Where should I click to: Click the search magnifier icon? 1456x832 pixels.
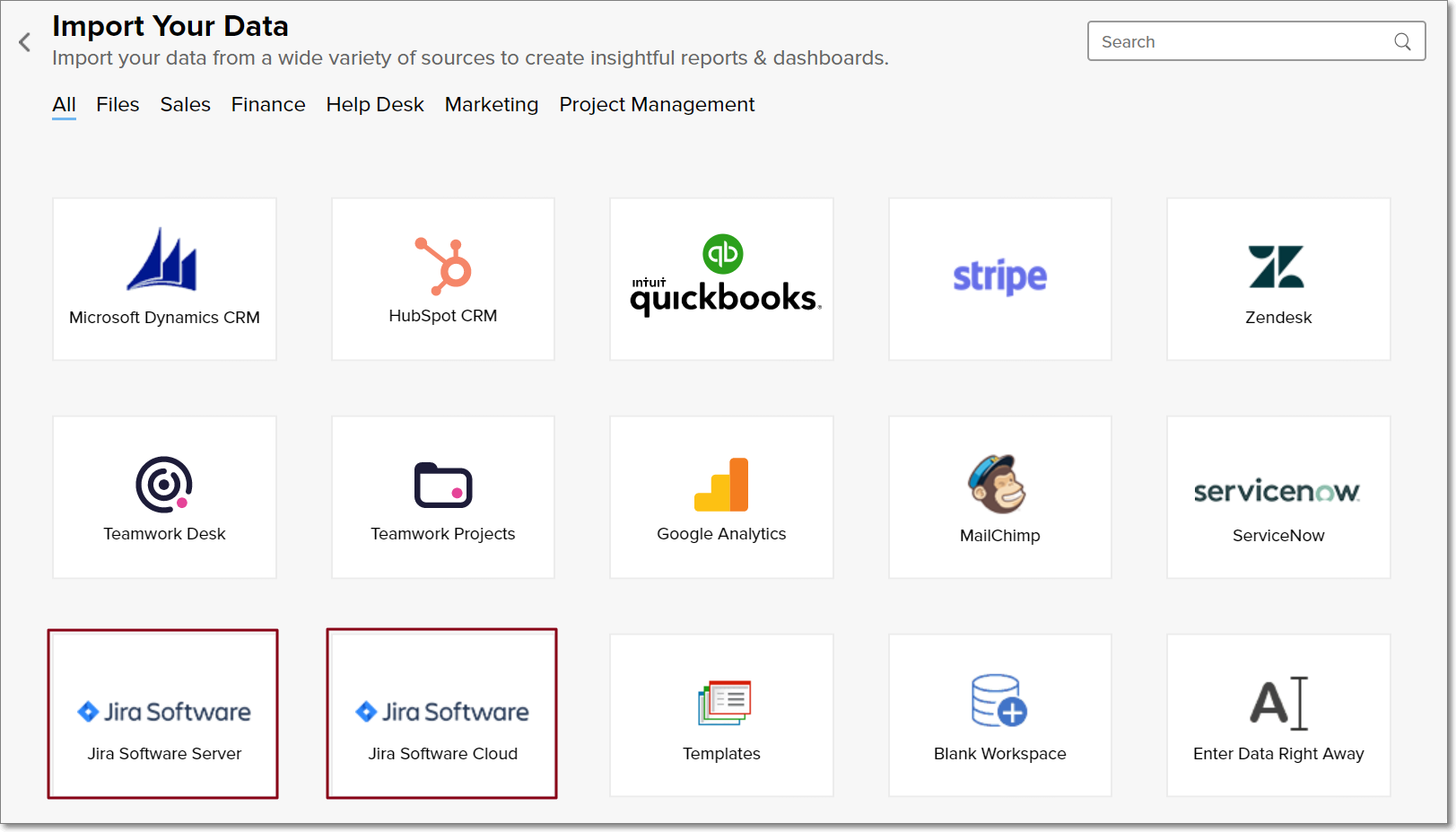[x=1402, y=41]
